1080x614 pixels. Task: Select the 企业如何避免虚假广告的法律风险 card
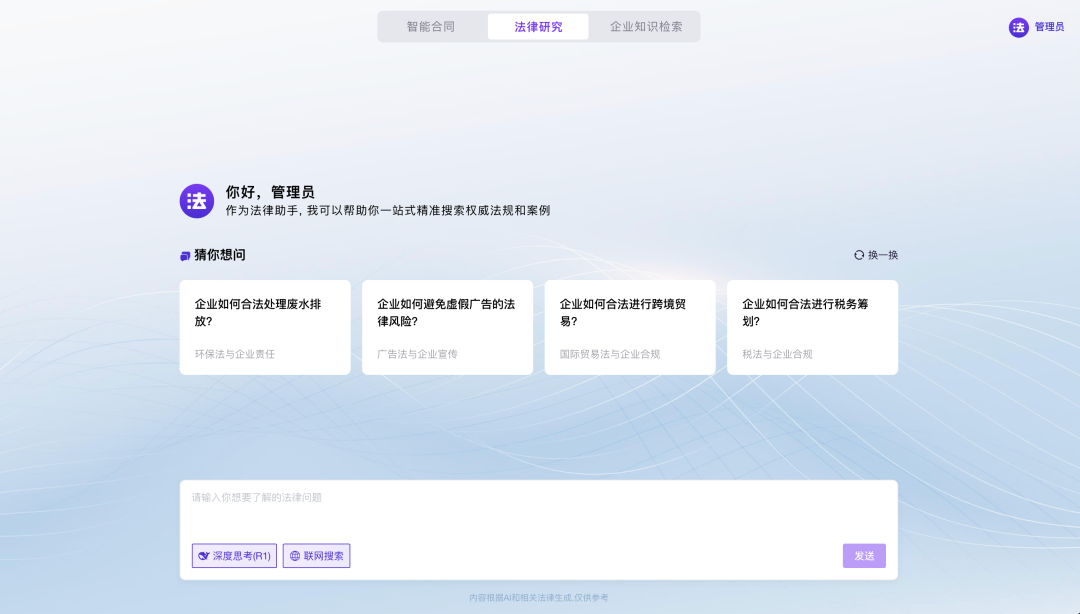(447, 327)
